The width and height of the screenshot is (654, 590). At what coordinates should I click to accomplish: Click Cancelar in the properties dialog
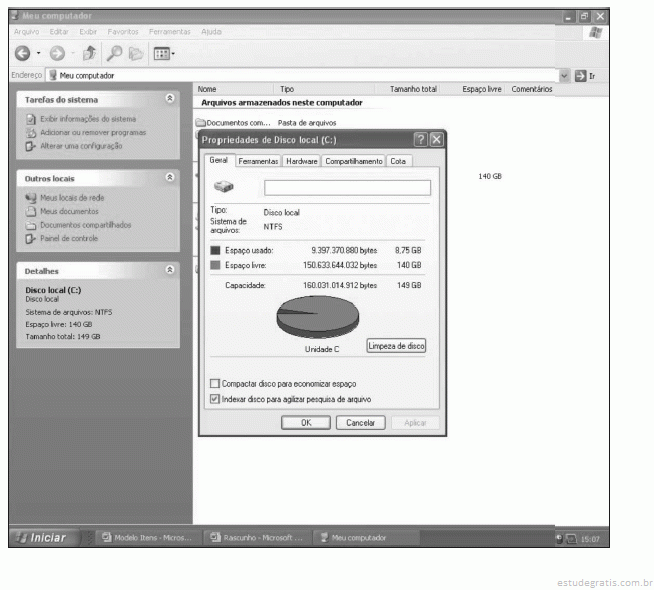pyautogui.click(x=360, y=422)
